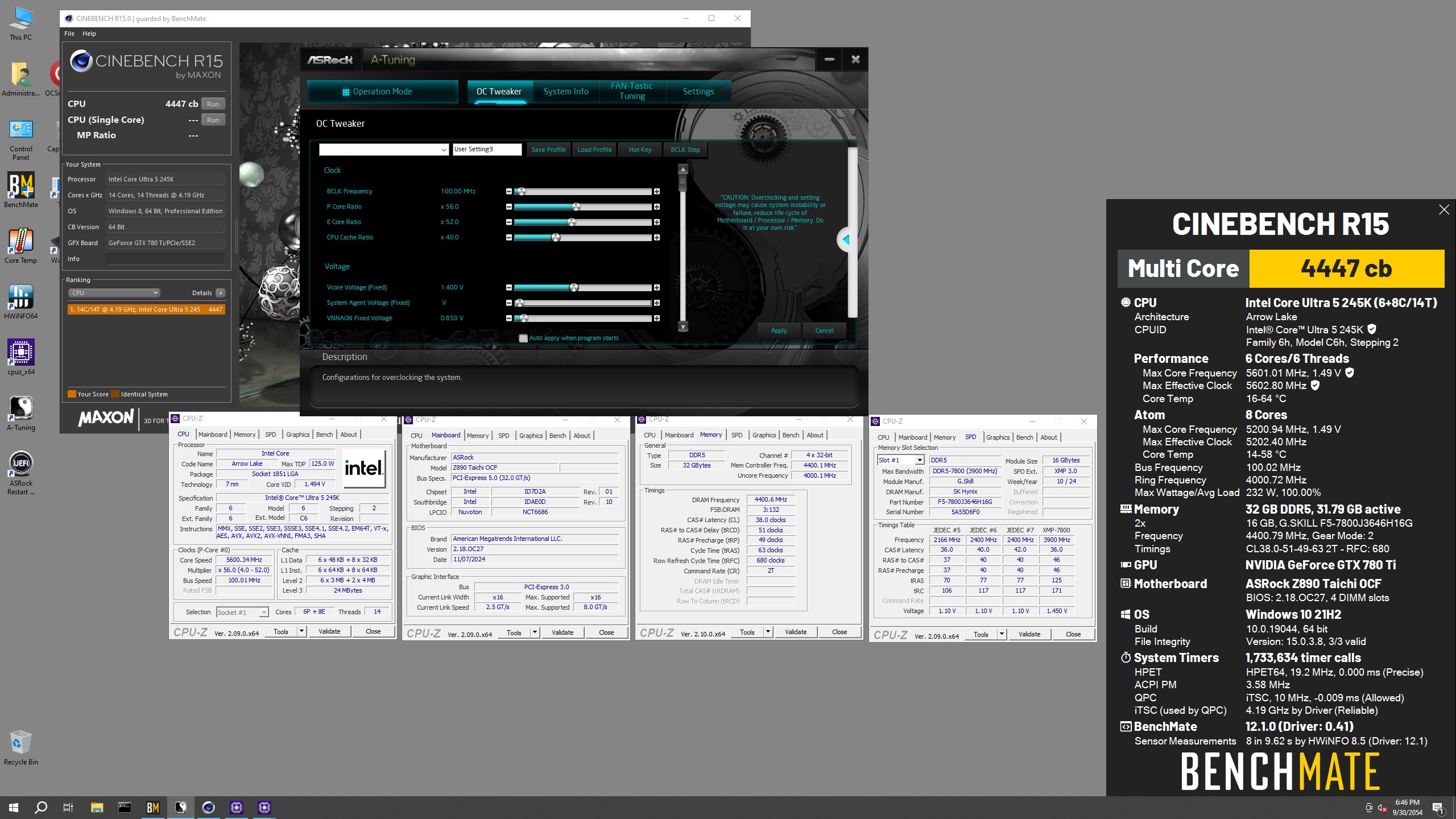Close the BenchMate result overlay

click(x=1444, y=210)
